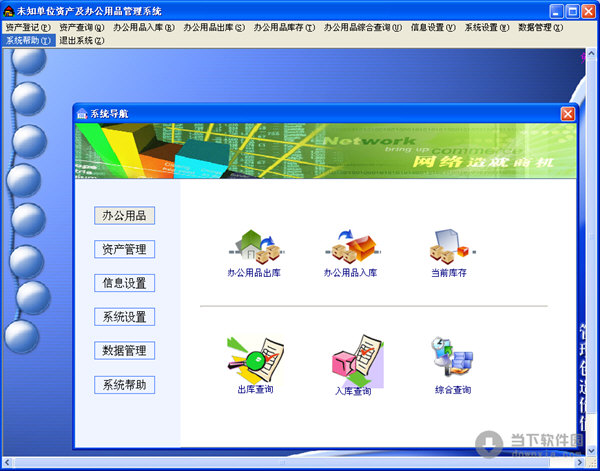Minimize the main application window
Screen dimensions: 600x471
tap(557, 11)
